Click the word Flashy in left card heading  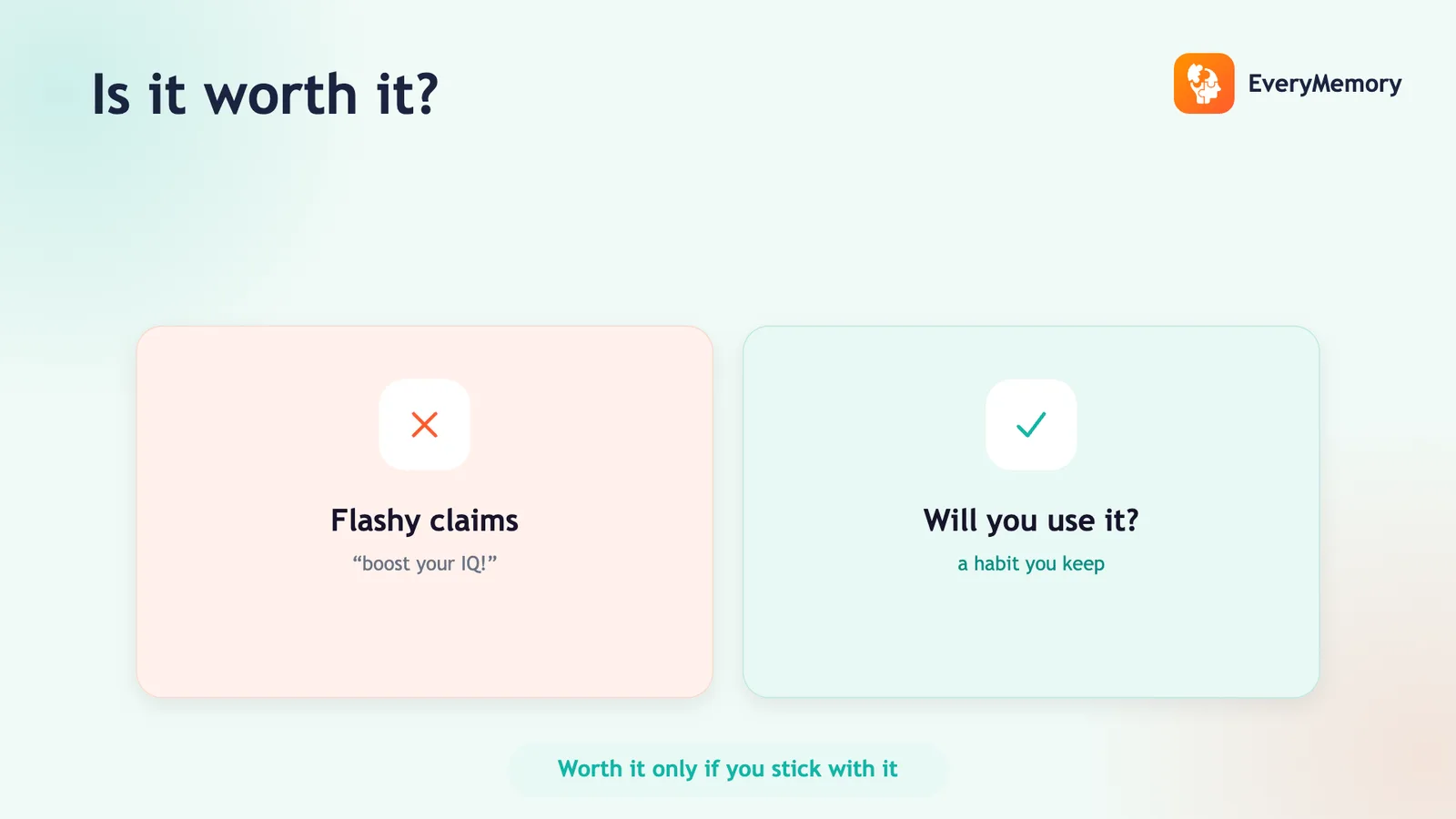(375, 521)
